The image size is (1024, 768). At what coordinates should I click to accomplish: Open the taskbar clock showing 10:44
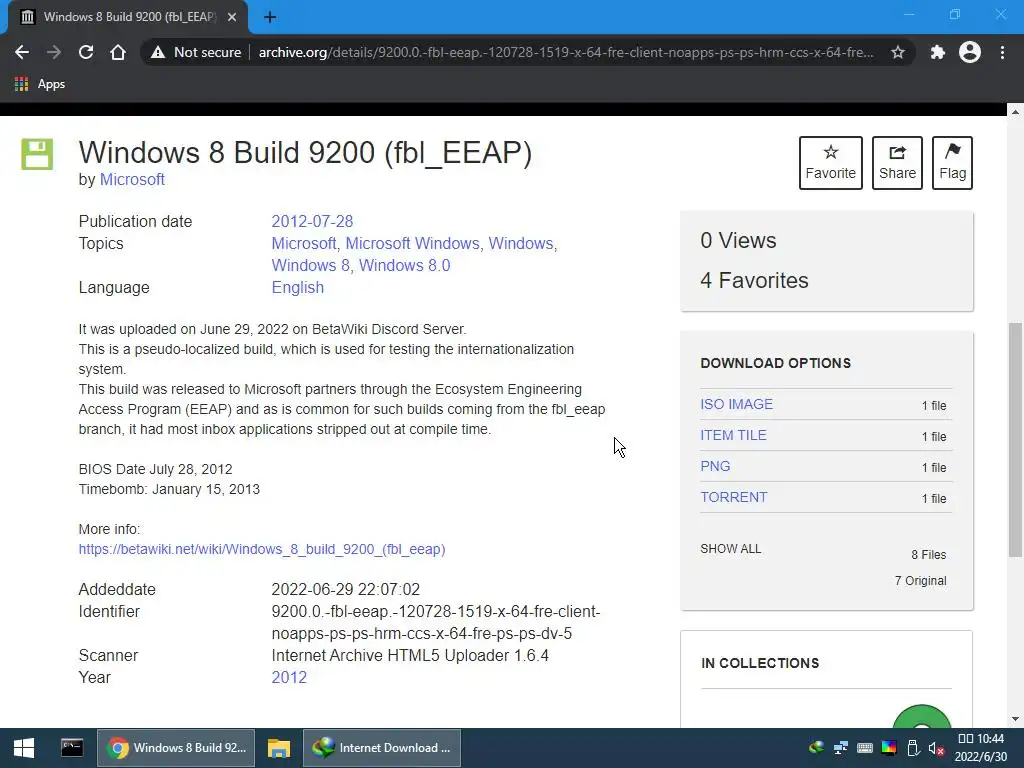coord(981,748)
